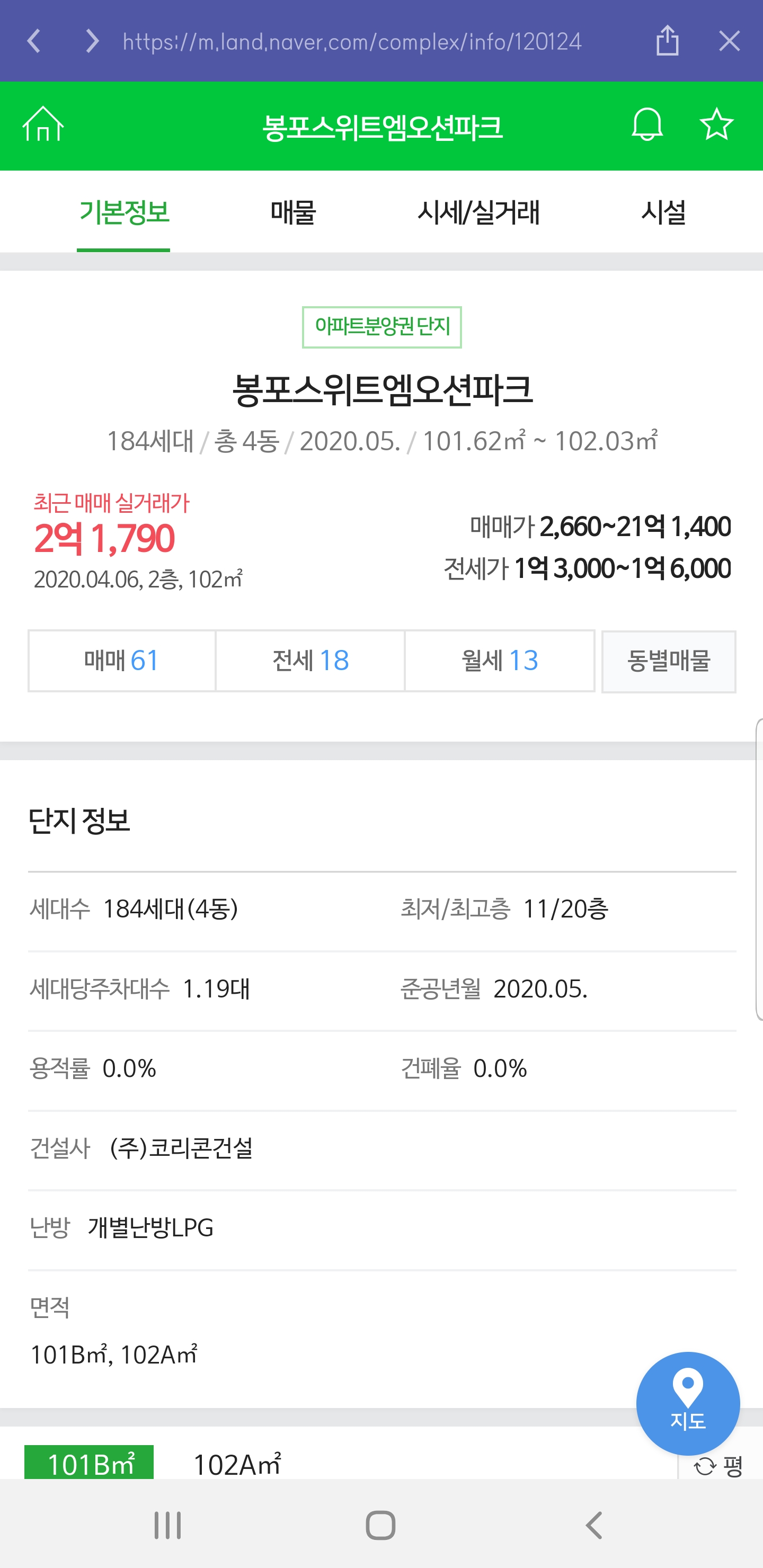Screen dimensions: 763x1568
Task: Close the browser page with X
Action: 729,41
